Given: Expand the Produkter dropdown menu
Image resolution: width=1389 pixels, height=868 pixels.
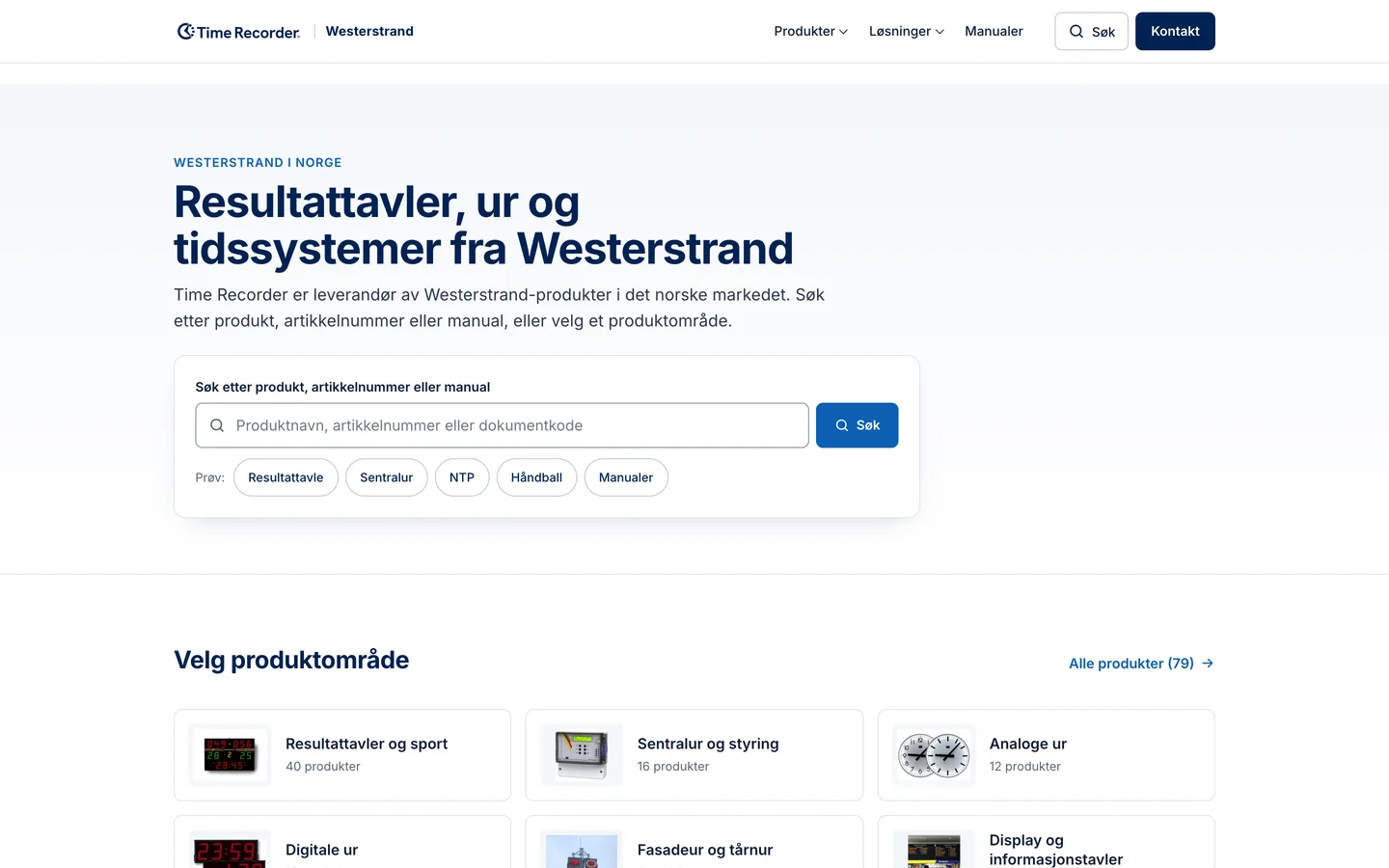Looking at the screenshot, I should (810, 31).
